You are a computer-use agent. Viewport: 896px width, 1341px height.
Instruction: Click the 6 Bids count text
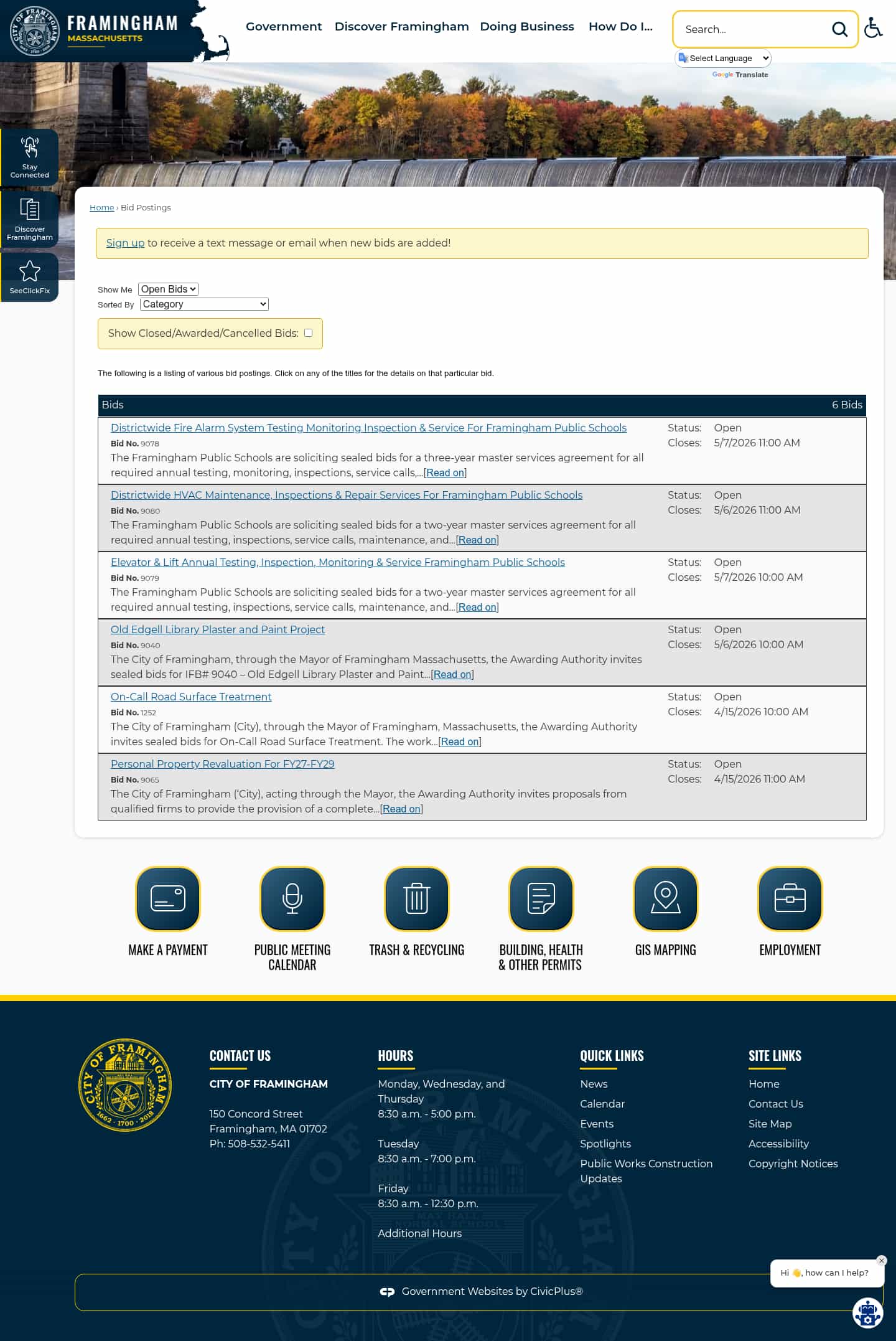click(x=847, y=405)
